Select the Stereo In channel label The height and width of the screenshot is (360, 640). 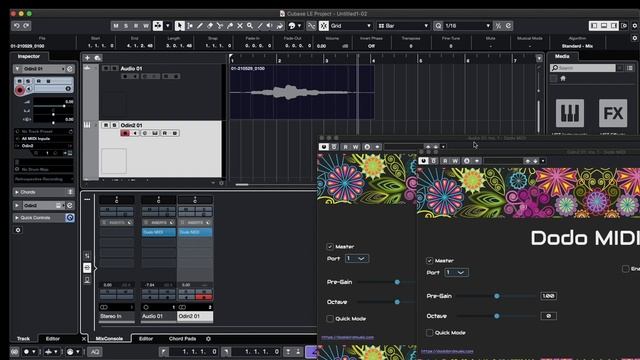(117, 316)
